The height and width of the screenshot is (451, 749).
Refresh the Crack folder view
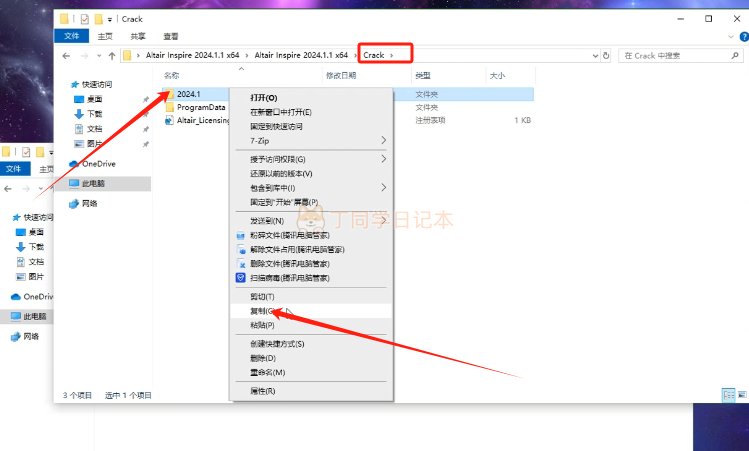coord(606,55)
